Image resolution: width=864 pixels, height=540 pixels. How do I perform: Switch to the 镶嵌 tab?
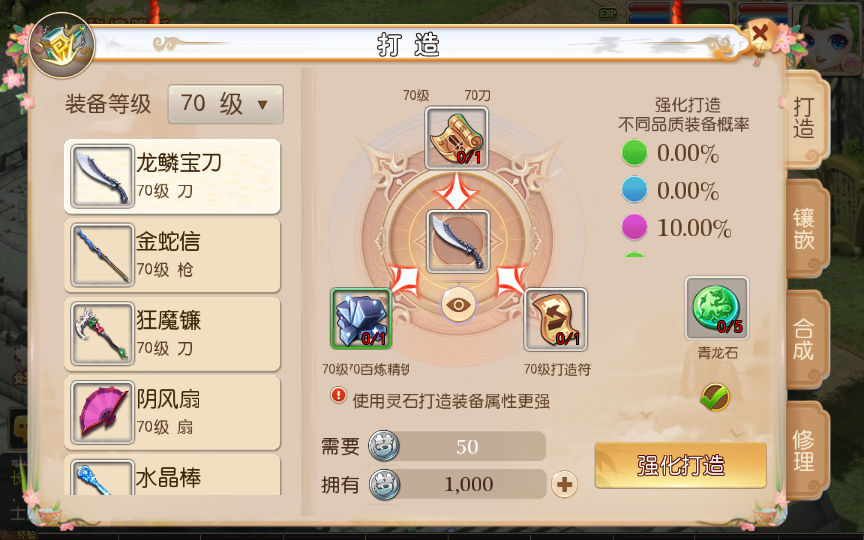click(806, 228)
